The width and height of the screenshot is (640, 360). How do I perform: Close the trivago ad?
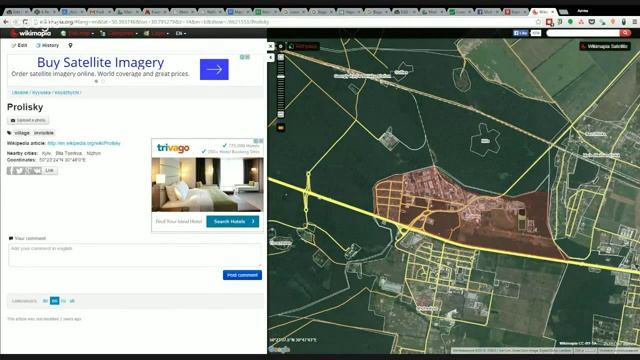pos(261,141)
